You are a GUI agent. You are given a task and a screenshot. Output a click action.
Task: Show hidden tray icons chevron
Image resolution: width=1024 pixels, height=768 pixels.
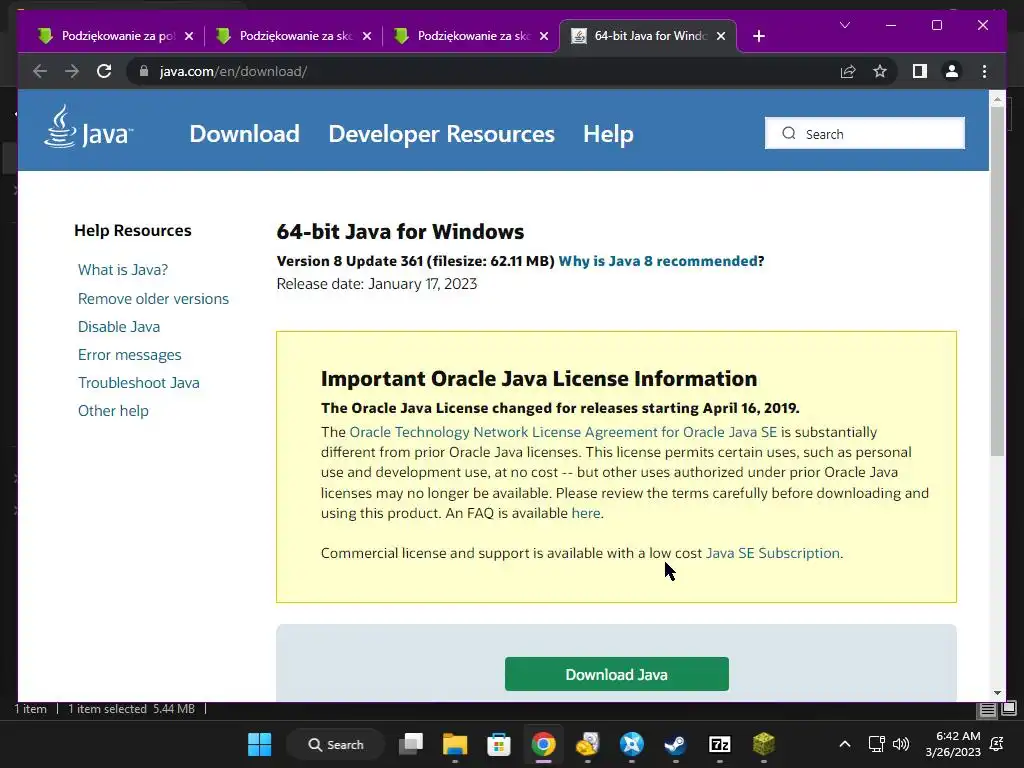click(x=844, y=744)
